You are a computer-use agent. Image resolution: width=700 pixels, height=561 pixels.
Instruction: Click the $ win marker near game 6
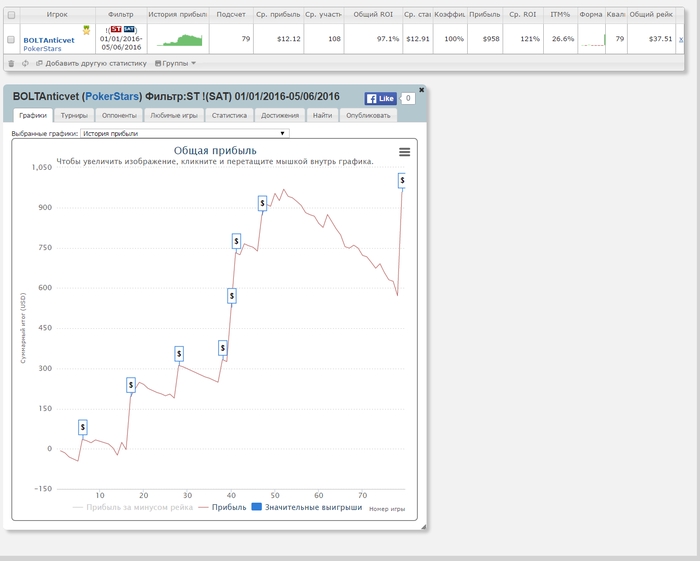click(x=83, y=428)
